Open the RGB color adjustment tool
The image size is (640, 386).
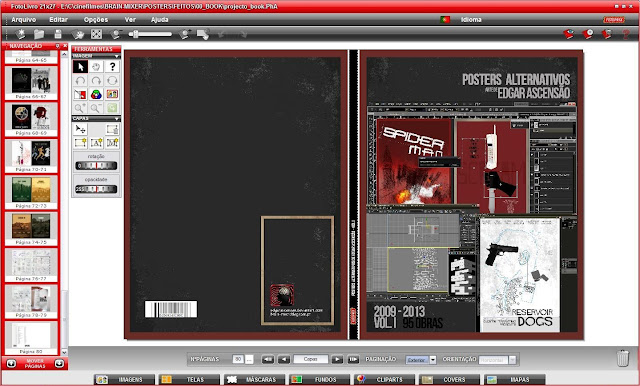tap(96, 94)
